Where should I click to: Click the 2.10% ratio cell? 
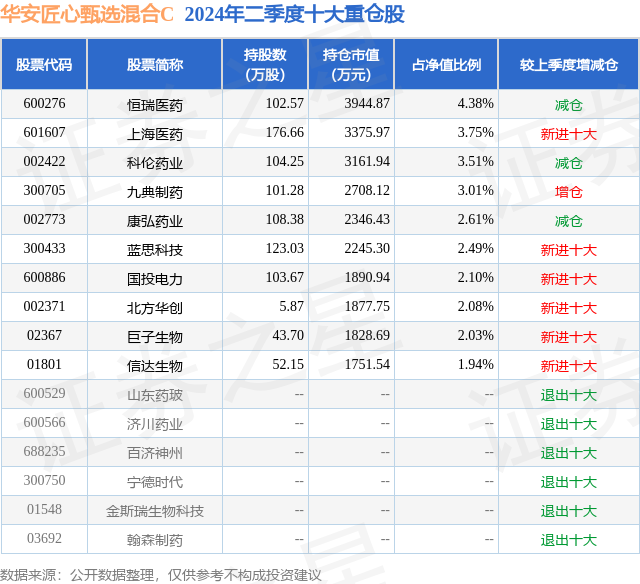tap(476, 278)
